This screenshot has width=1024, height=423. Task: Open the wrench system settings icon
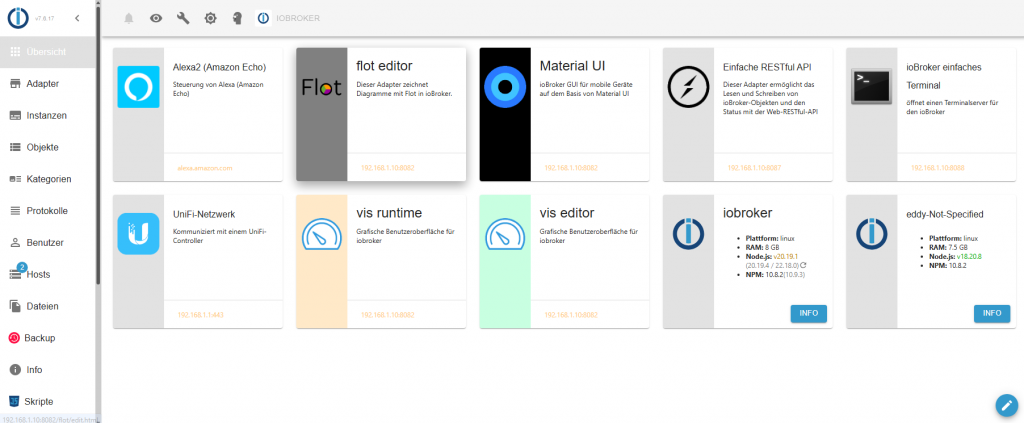183,18
